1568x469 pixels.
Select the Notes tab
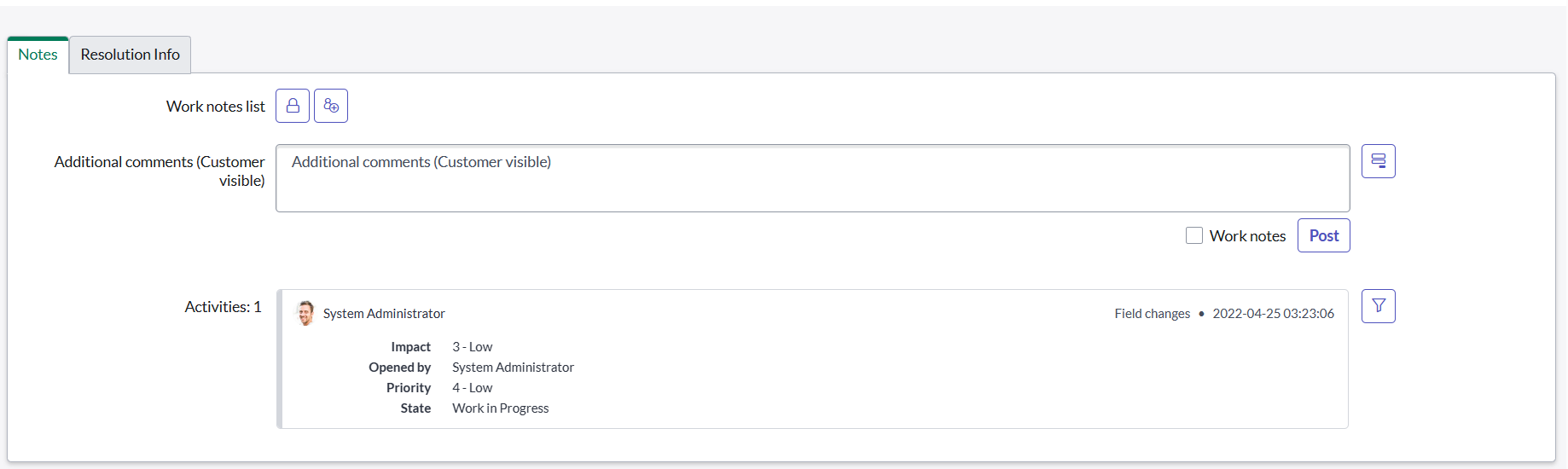point(38,55)
